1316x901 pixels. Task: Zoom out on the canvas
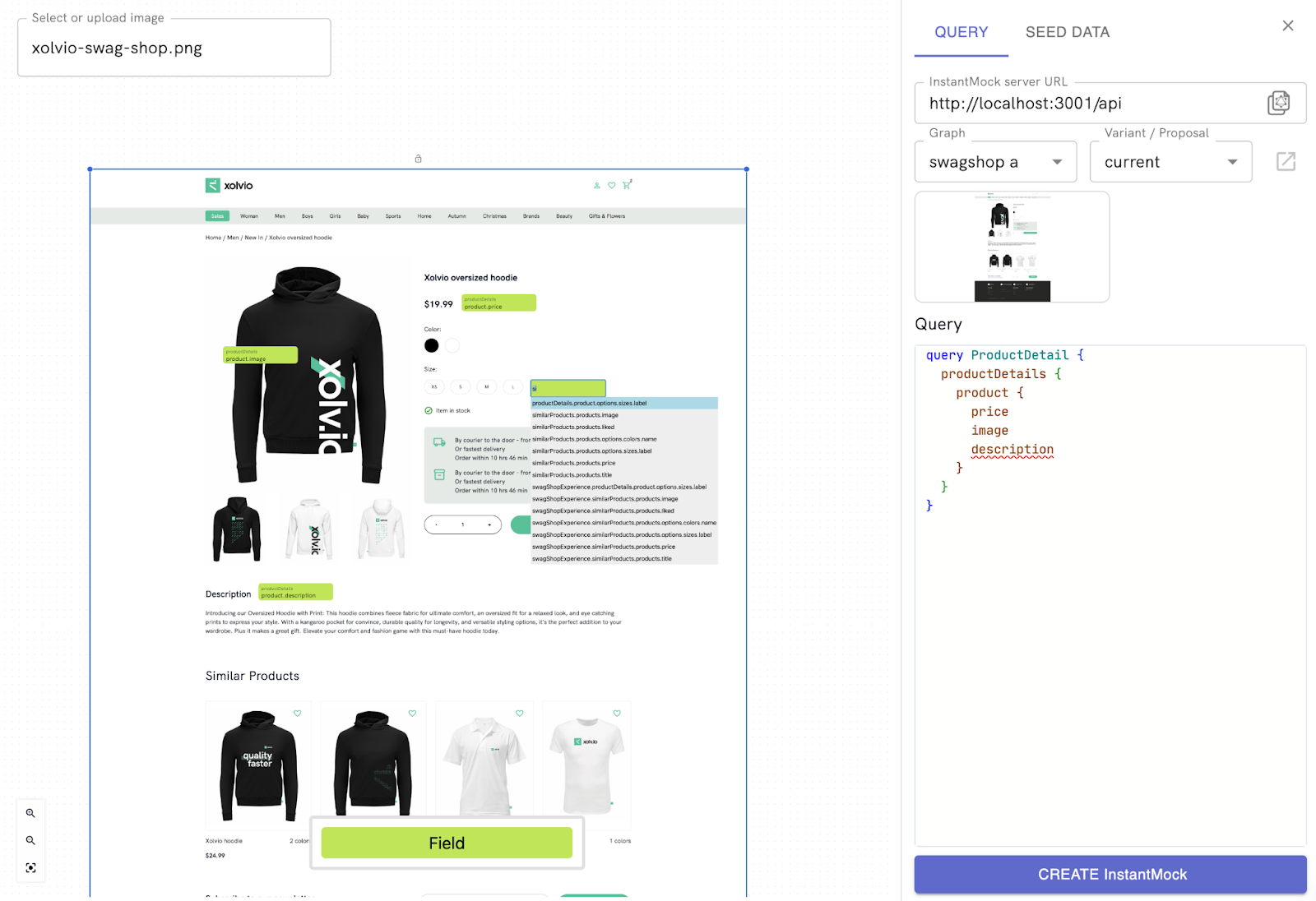[x=30, y=840]
